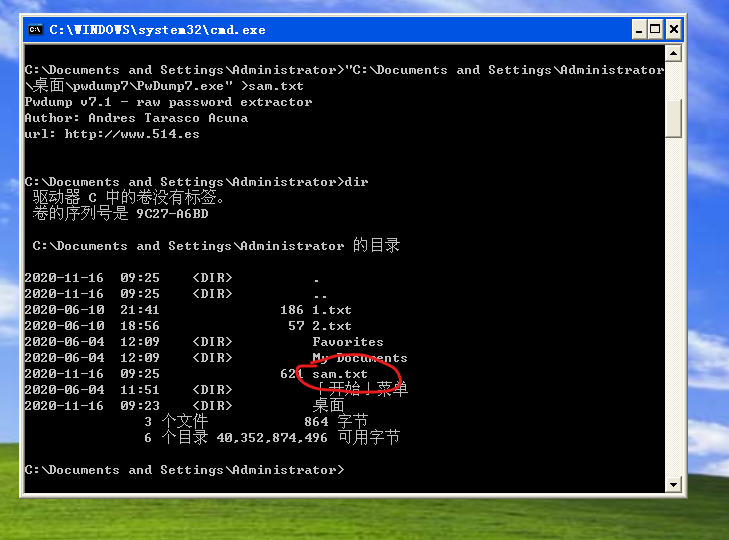The width and height of the screenshot is (729, 540).
Task: Click the last command prompt line
Action: point(185,470)
